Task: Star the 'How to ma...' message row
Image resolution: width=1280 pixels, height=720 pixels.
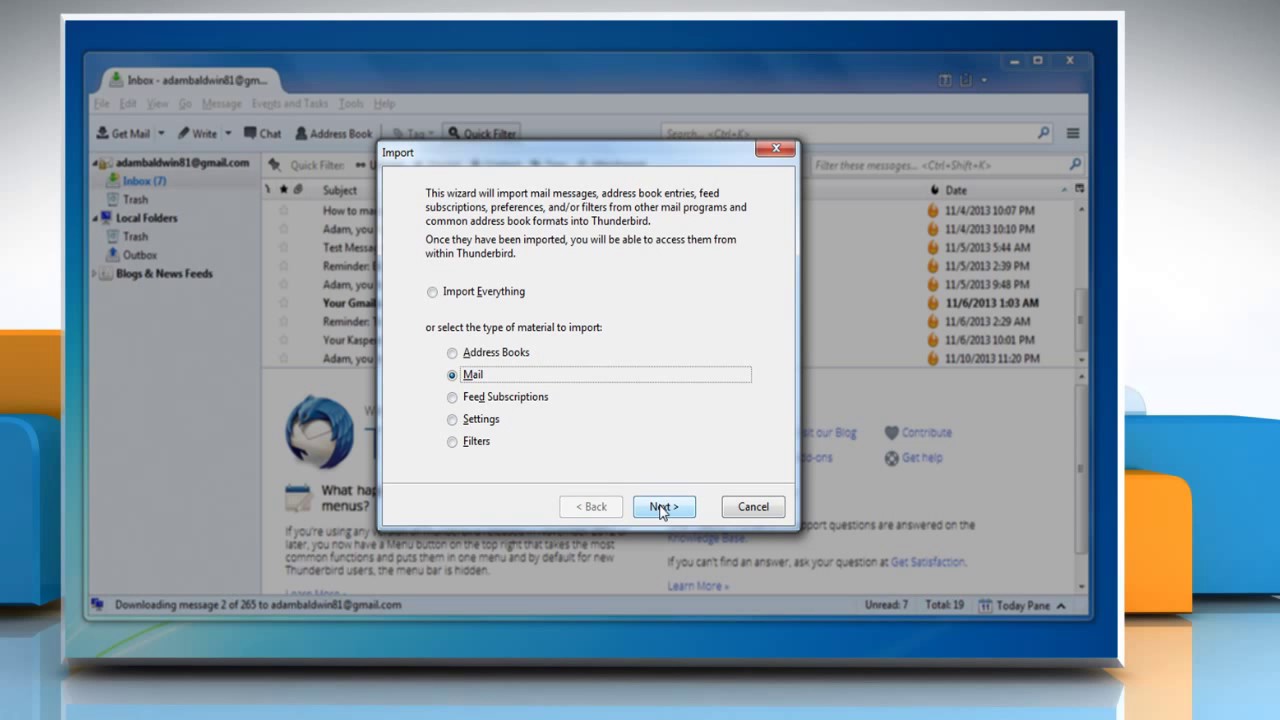Action: click(x=283, y=211)
